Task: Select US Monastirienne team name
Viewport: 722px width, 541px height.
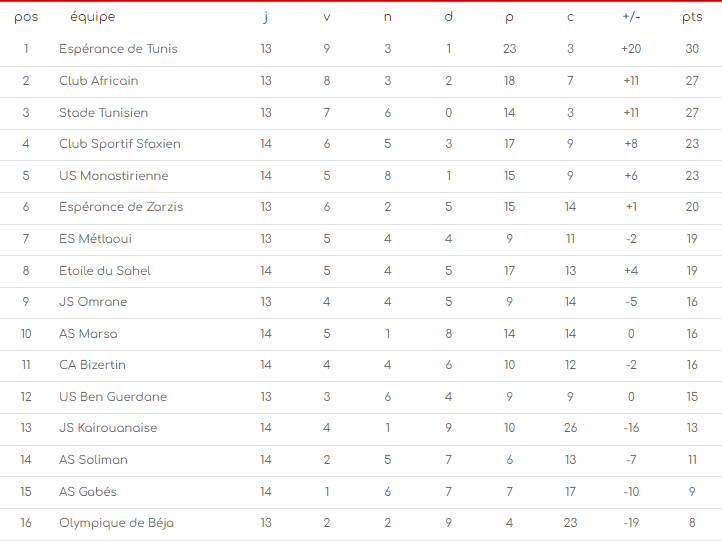Action: 114,176
